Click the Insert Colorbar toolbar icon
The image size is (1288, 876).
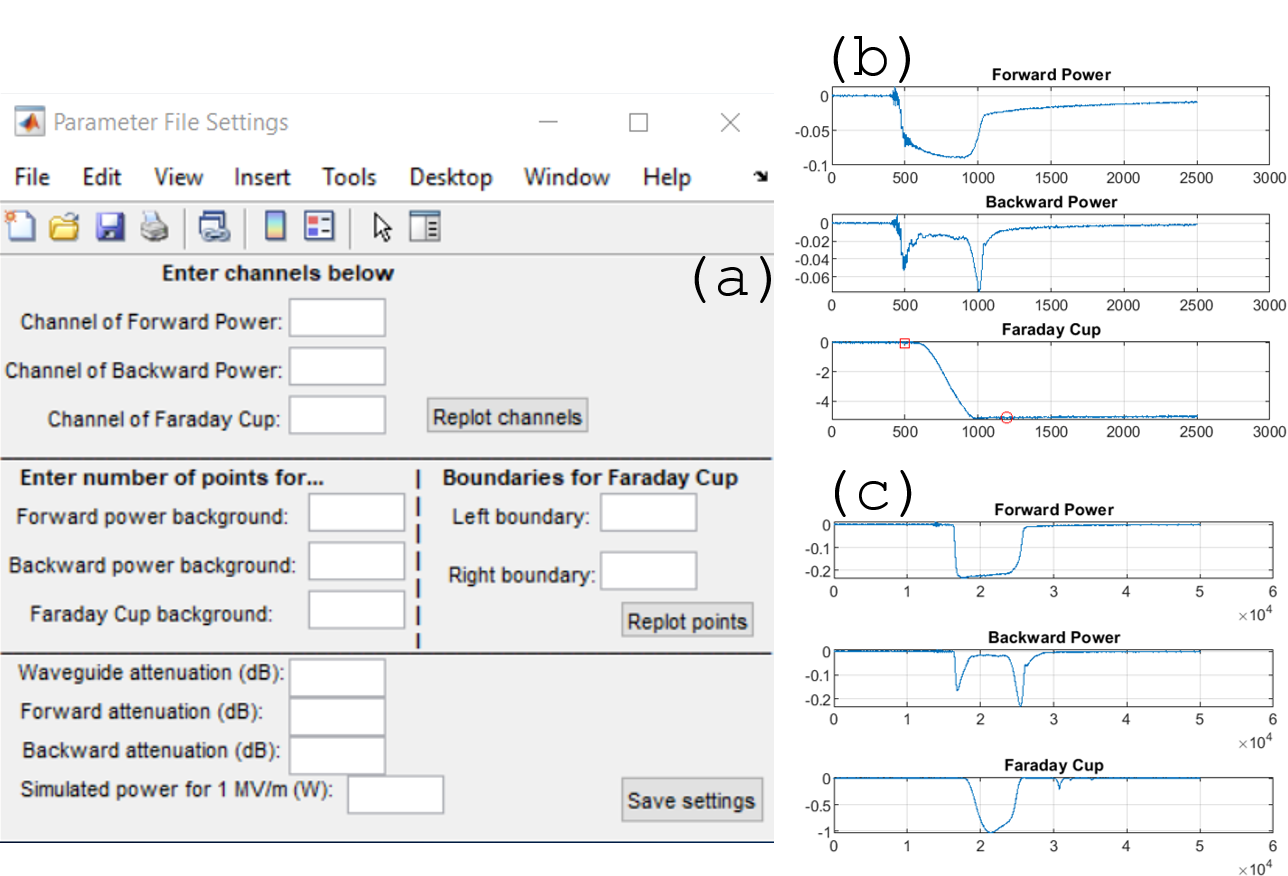coord(275,228)
